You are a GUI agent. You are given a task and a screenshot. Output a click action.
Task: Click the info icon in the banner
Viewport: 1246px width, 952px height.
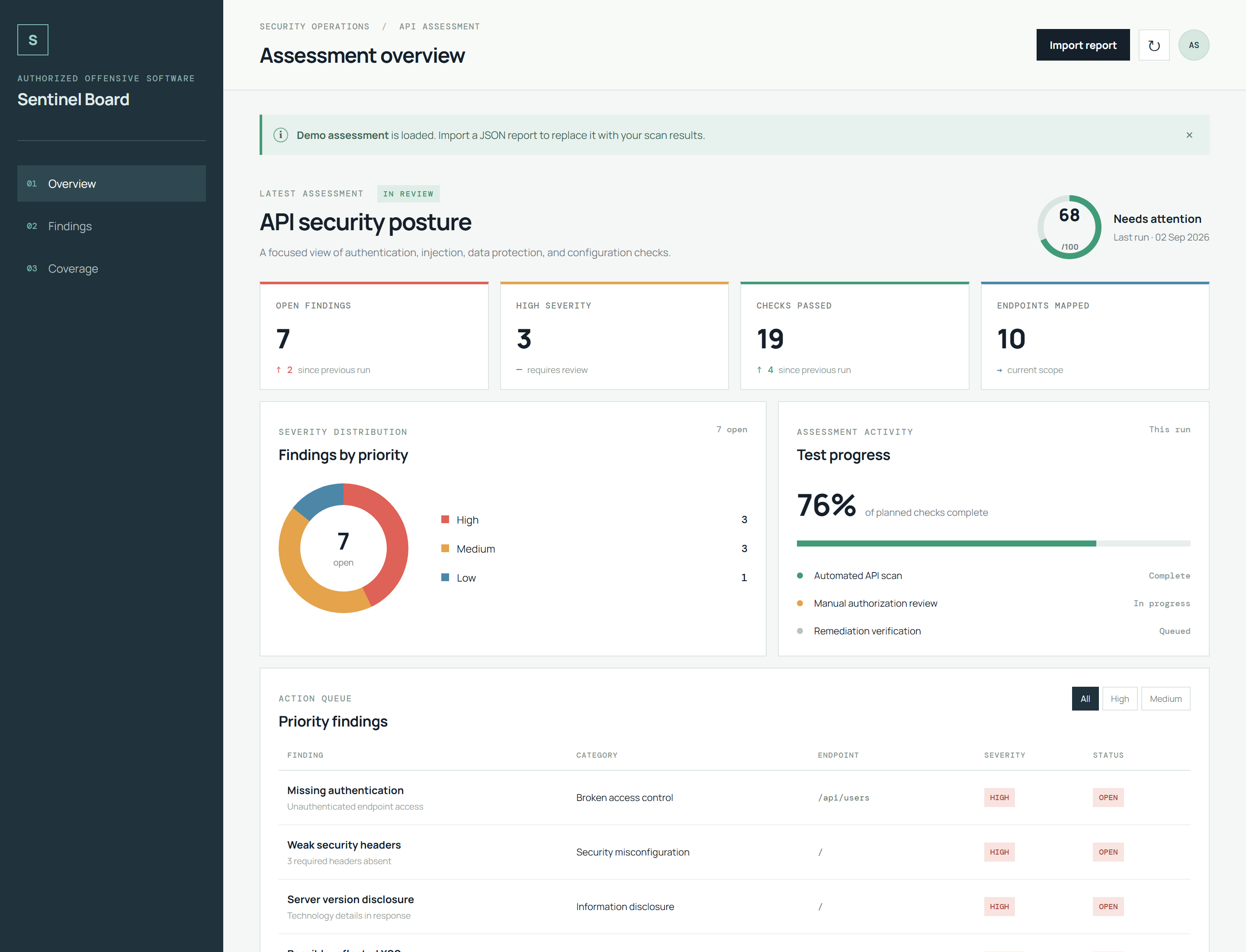(x=280, y=135)
